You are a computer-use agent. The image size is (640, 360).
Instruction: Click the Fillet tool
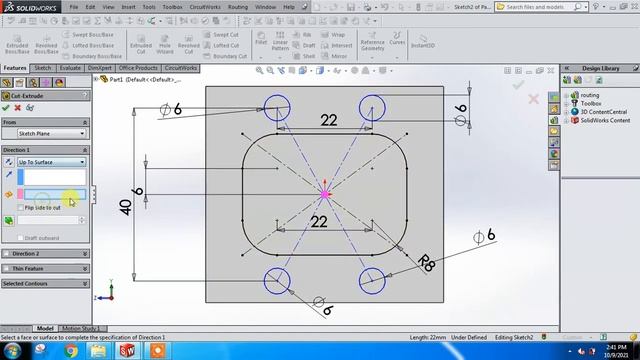pyautogui.click(x=261, y=38)
